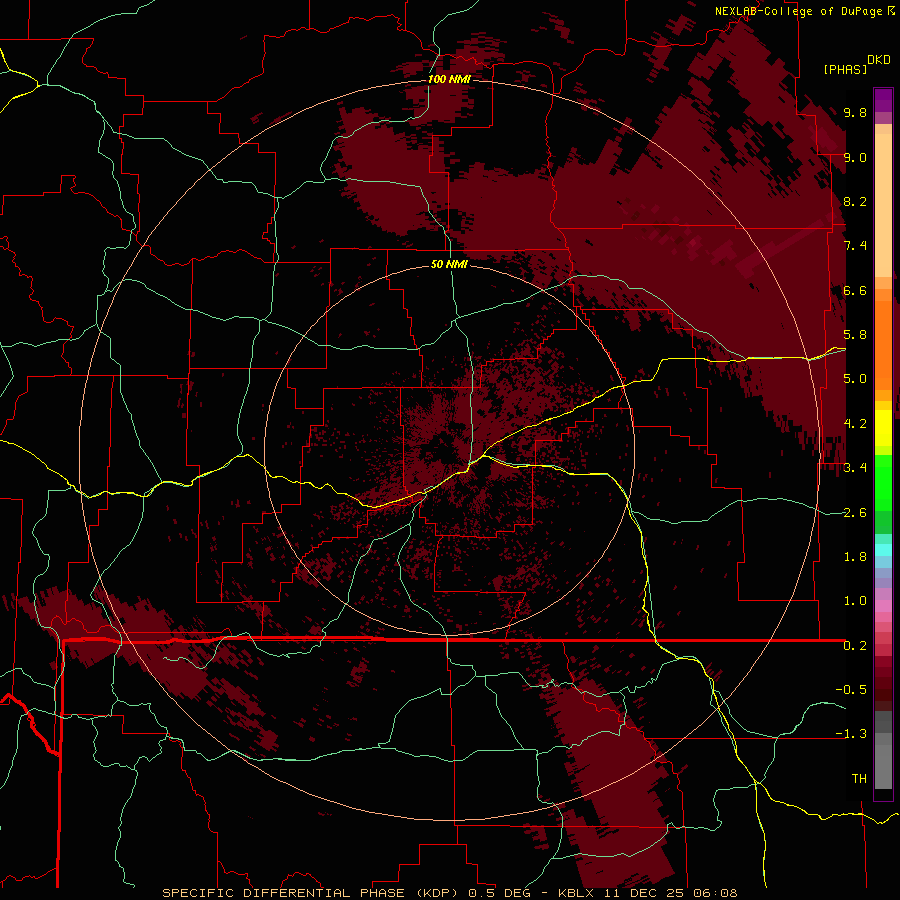Screen dimensions: 900x900
Task: Select the 9.0 value on the color scale
Action: click(855, 157)
